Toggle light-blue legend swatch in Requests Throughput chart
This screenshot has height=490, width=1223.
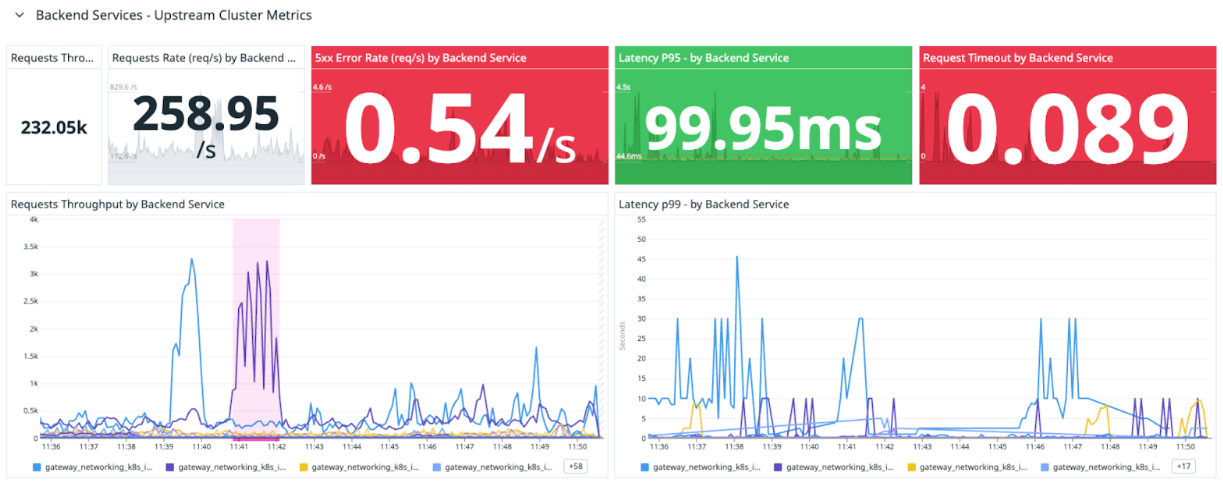[x=435, y=467]
